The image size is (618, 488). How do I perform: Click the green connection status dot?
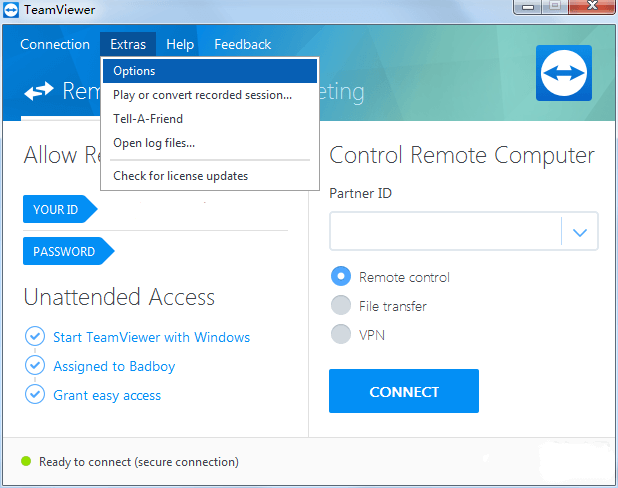26,461
